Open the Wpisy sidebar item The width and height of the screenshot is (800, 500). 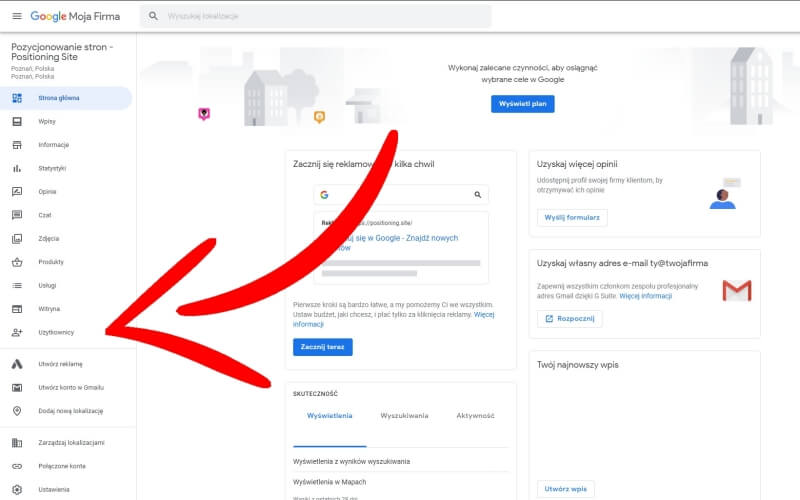tap(66, 121)
